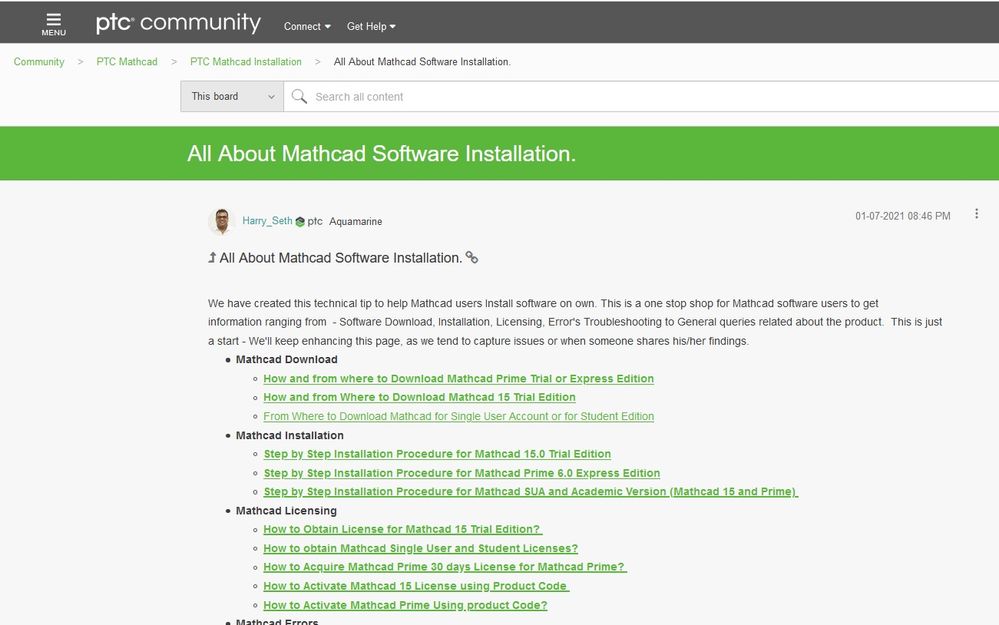Click the arrow icon before post title
This screenshot has height=625, width=999.
point(212,258)
